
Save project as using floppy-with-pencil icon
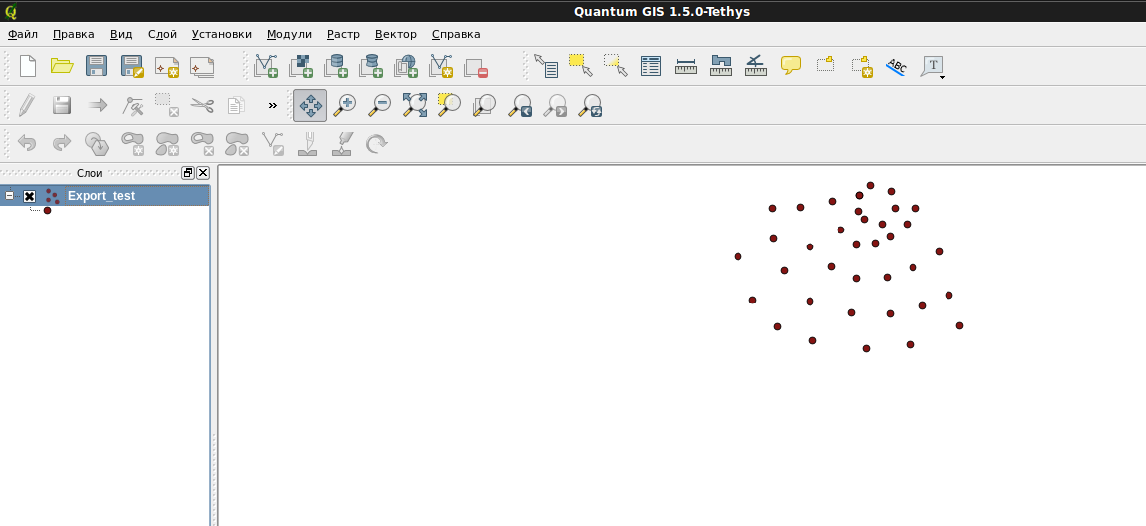[132, 66]
